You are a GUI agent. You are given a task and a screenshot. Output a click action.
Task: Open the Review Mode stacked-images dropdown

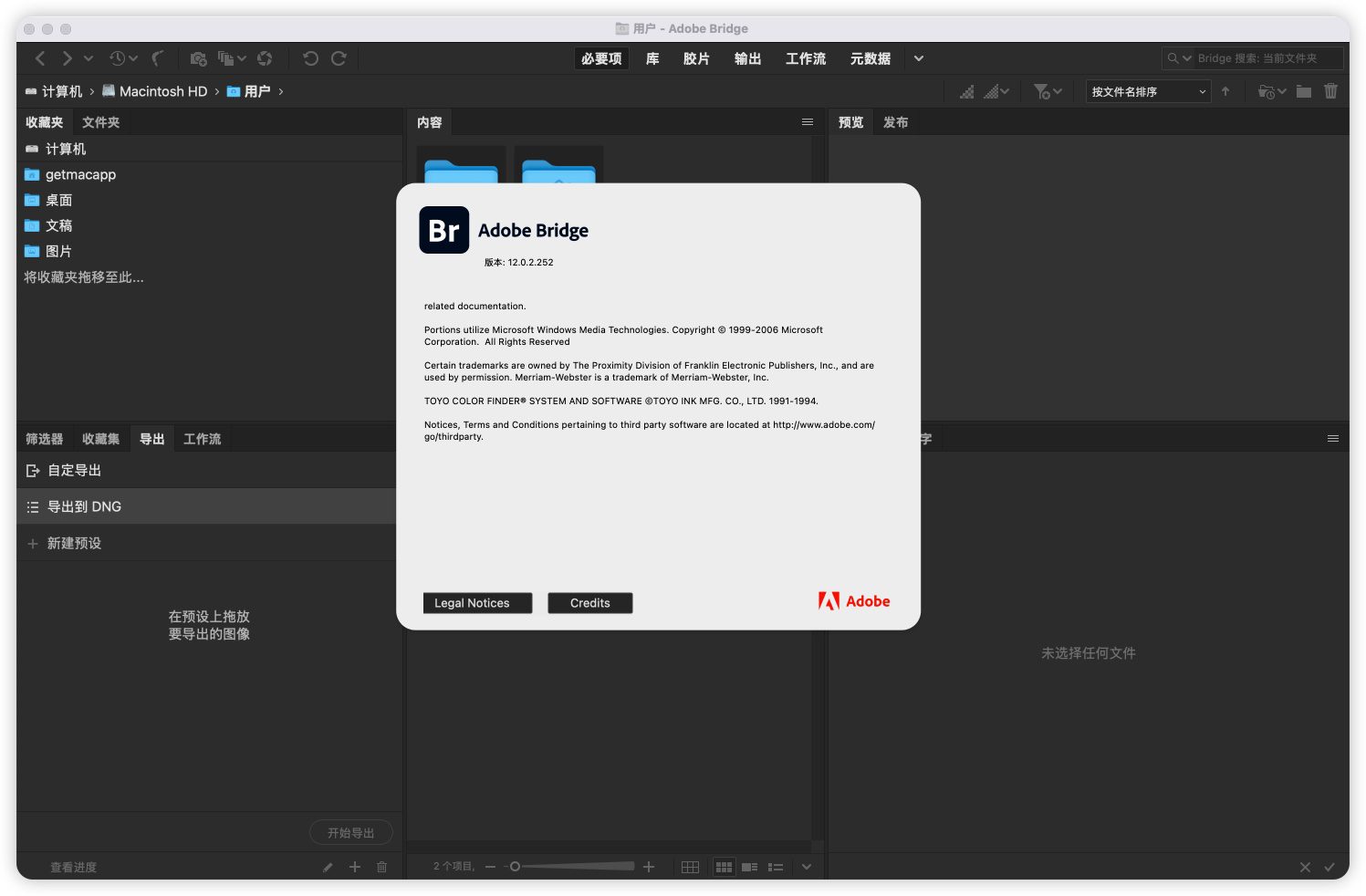(x=232, y=58)
